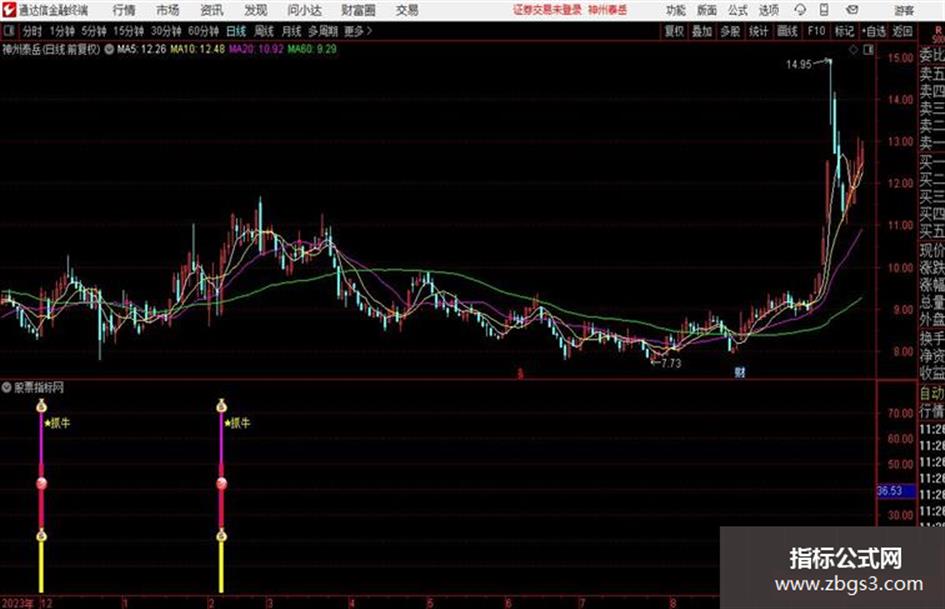Screen dimensions: 945x609
Task: Click the red 神州泰岳 stock name in title bar
Action: tap(608, 10)
